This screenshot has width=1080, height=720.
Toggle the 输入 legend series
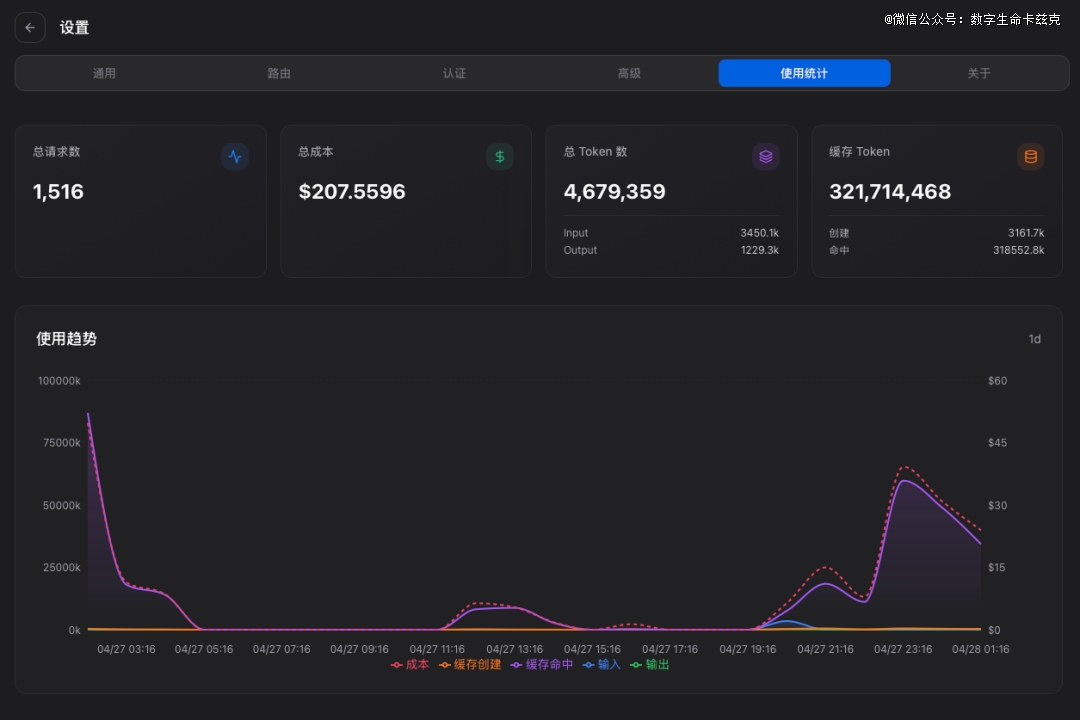coord(602,664)
